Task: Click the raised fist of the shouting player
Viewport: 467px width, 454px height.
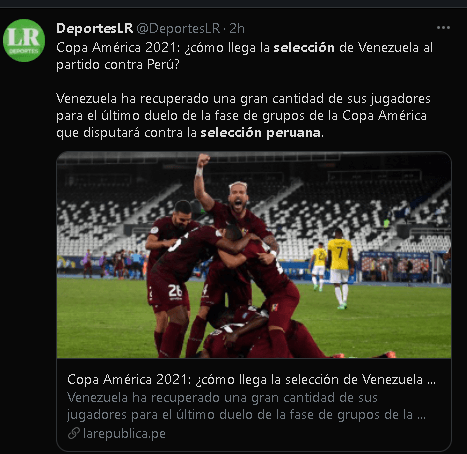Action: [203, 160]
